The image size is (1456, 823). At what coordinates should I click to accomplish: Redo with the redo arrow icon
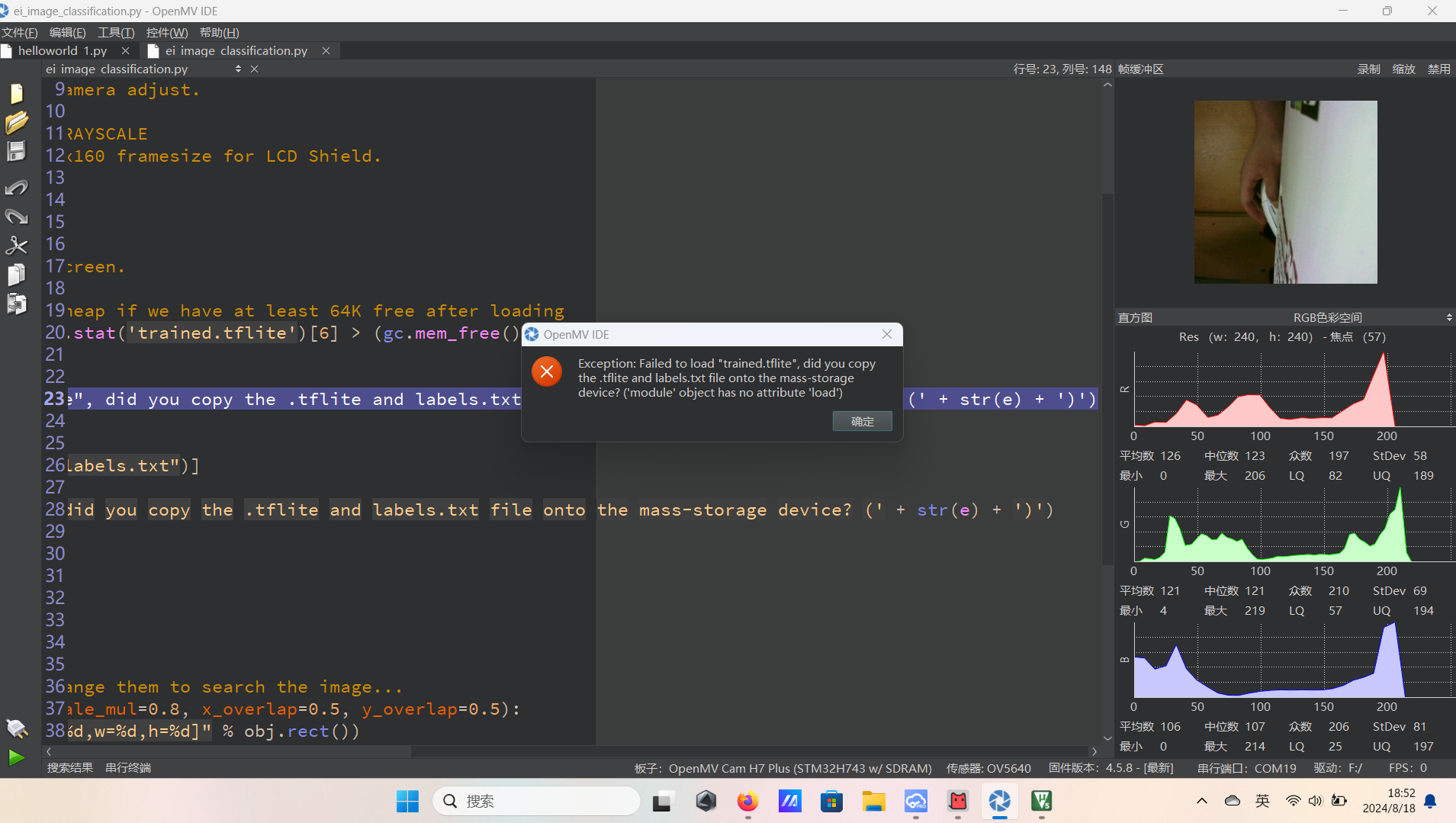click(16, 217)
